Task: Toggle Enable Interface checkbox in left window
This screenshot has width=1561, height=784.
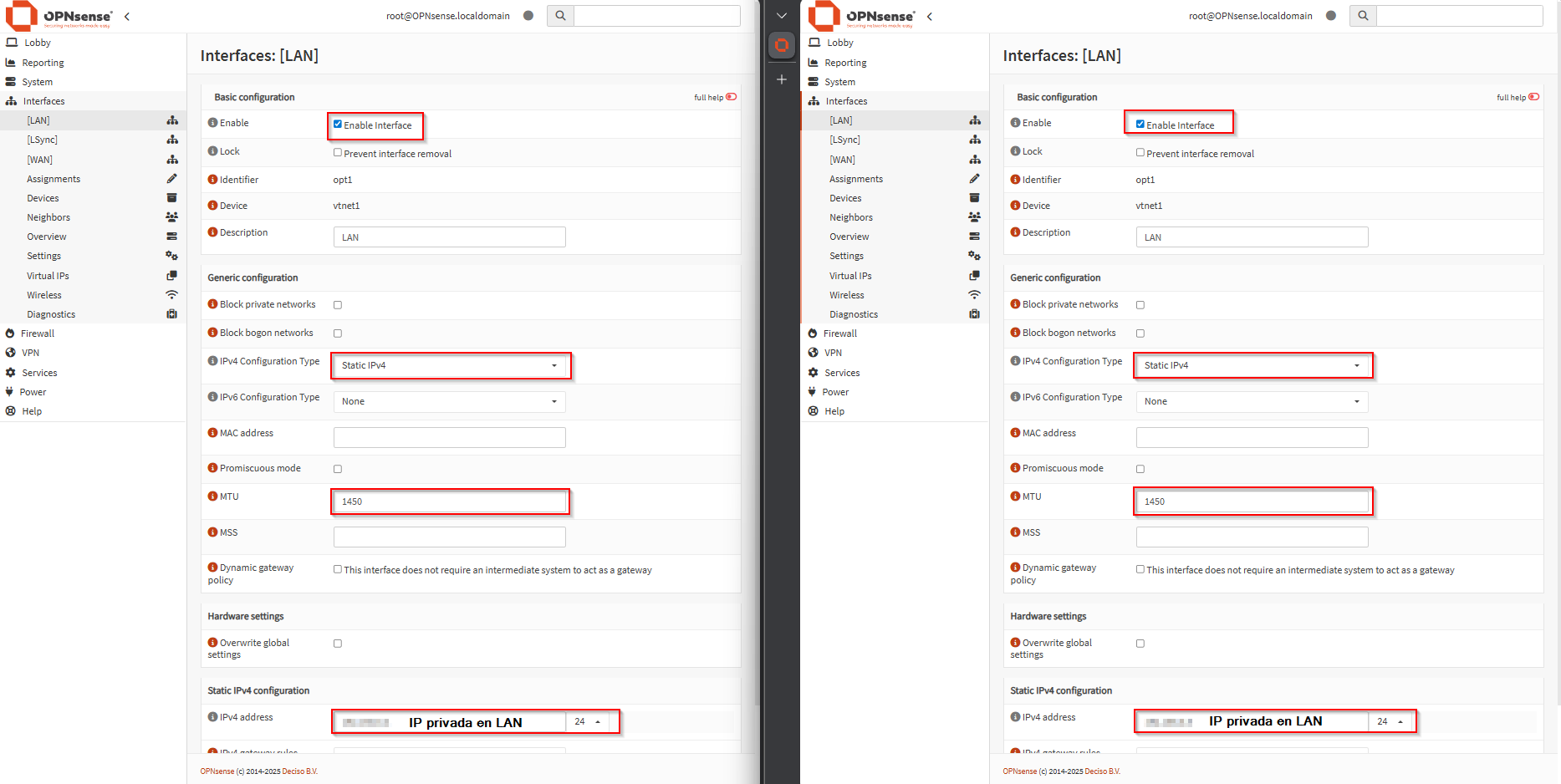Action: pyautogui.click(x=338, y=125)
